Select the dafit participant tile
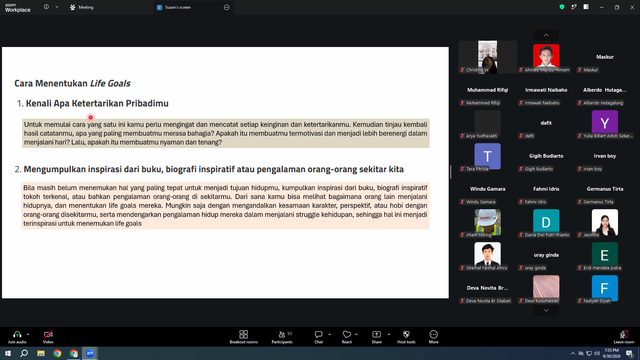 coord(546,123)
